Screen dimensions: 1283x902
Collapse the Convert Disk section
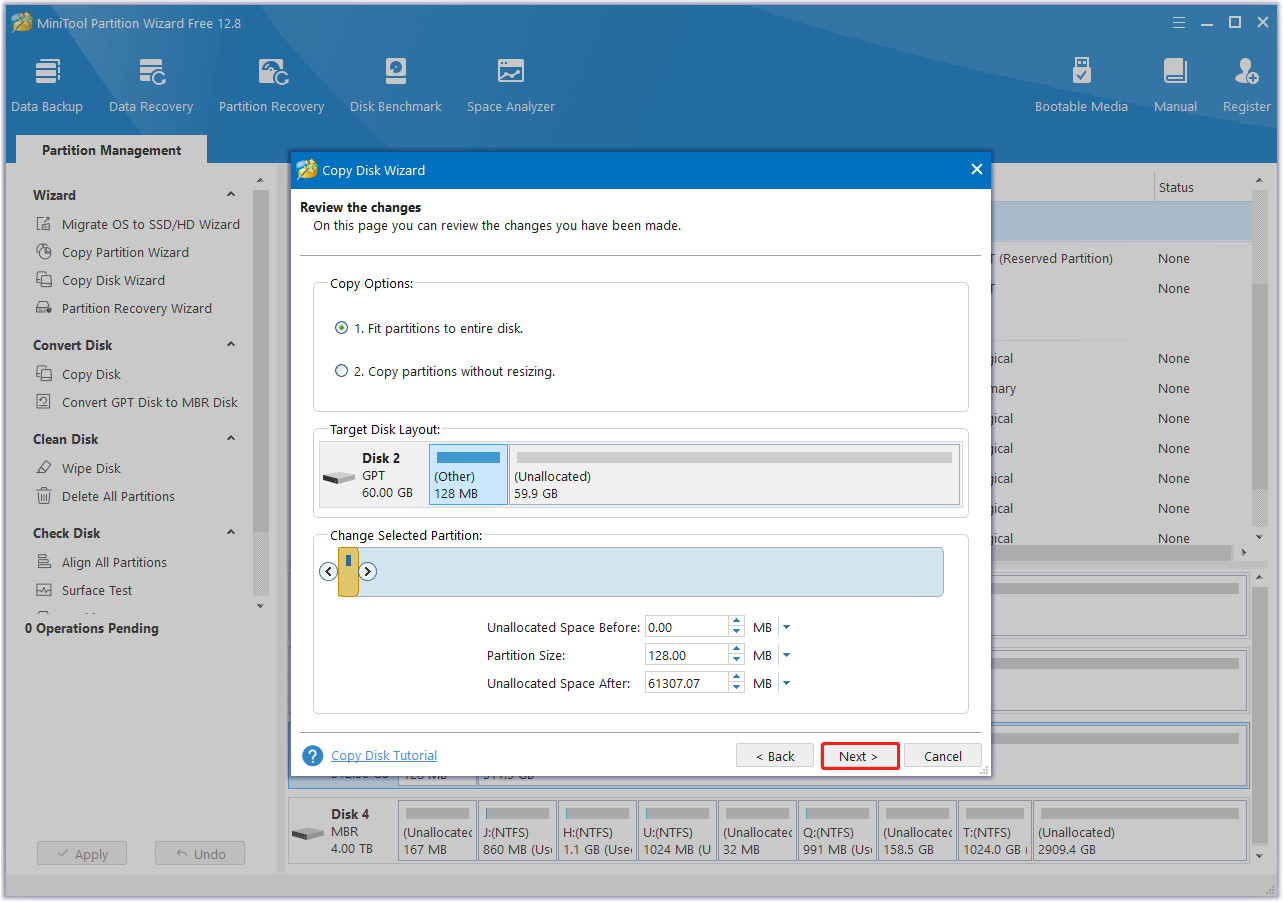point(231,345)
